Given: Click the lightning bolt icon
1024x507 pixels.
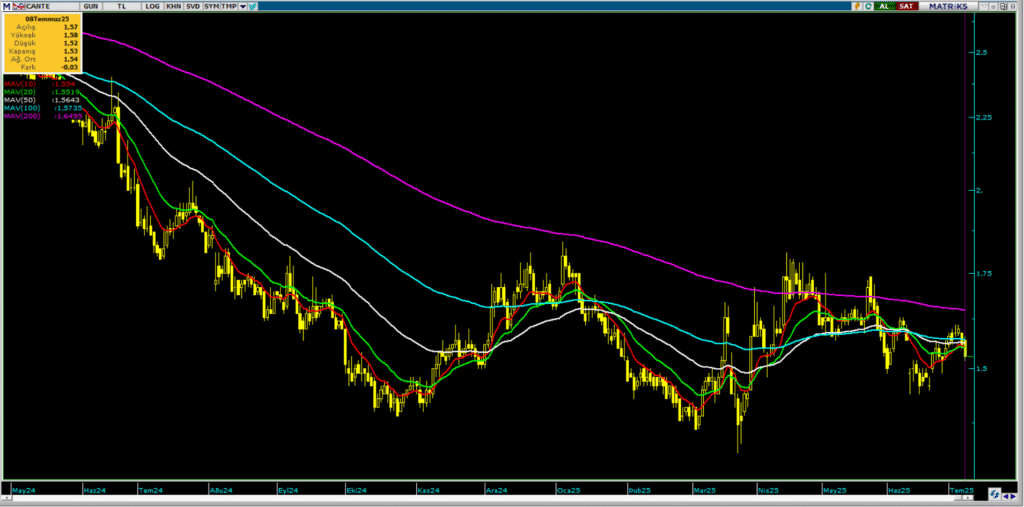Looking at the screenshot, I should 856,6.
